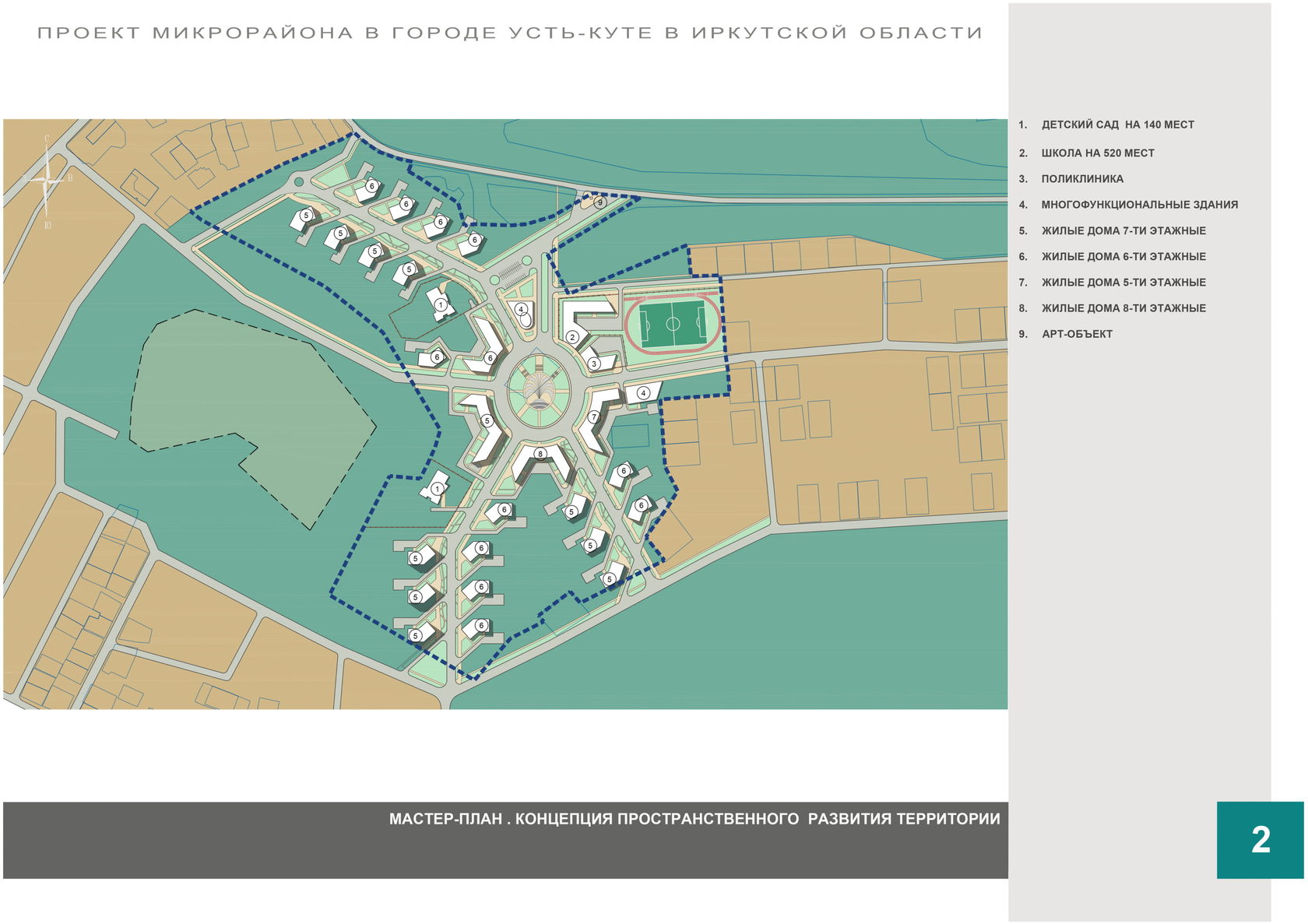The width and height of the screenshot is (1308, 924).
Task: Click legend entry 'АРТ-ОБЪЕКТ'
Action: (x=1078, y=334)
